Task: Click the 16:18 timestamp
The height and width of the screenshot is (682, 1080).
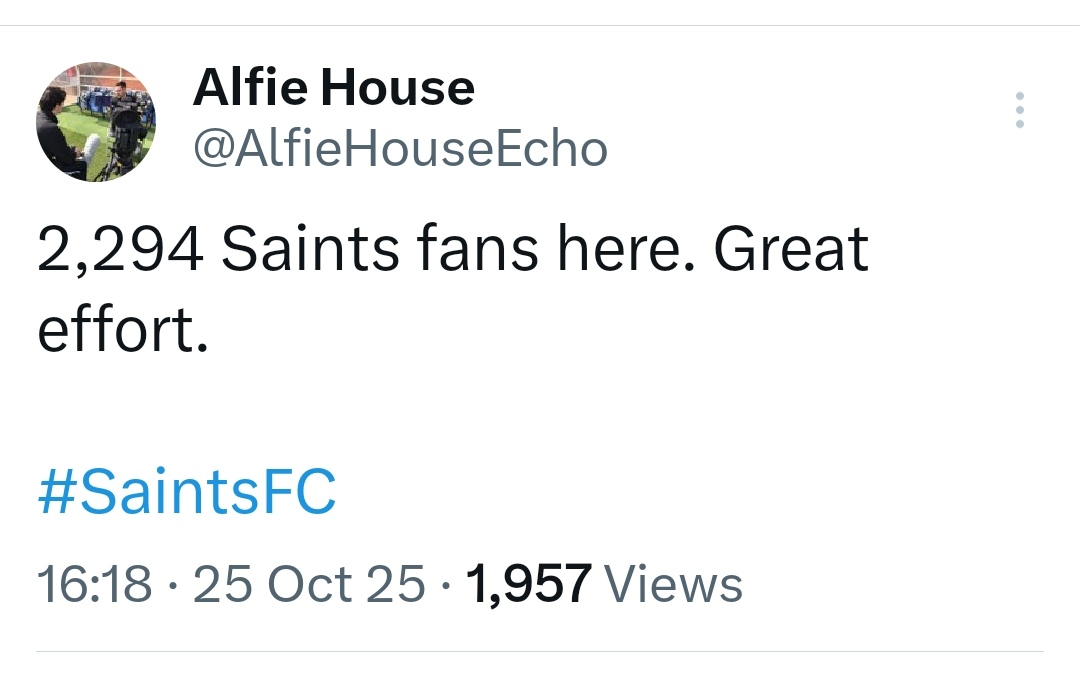Action: point(94,584)
